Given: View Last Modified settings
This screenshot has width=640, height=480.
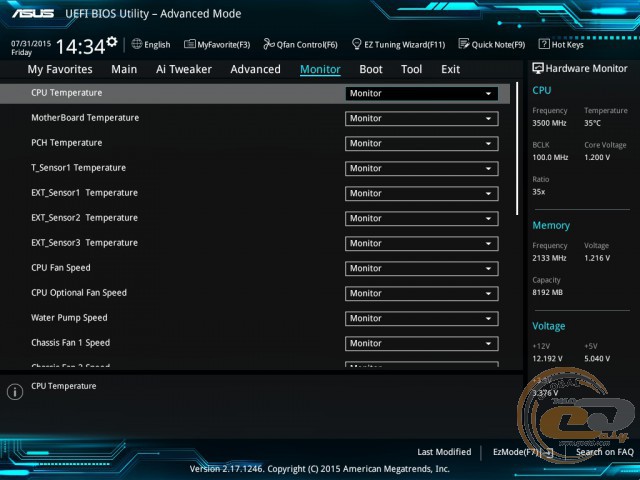Looking at the screenshot, I should point(444,452).
